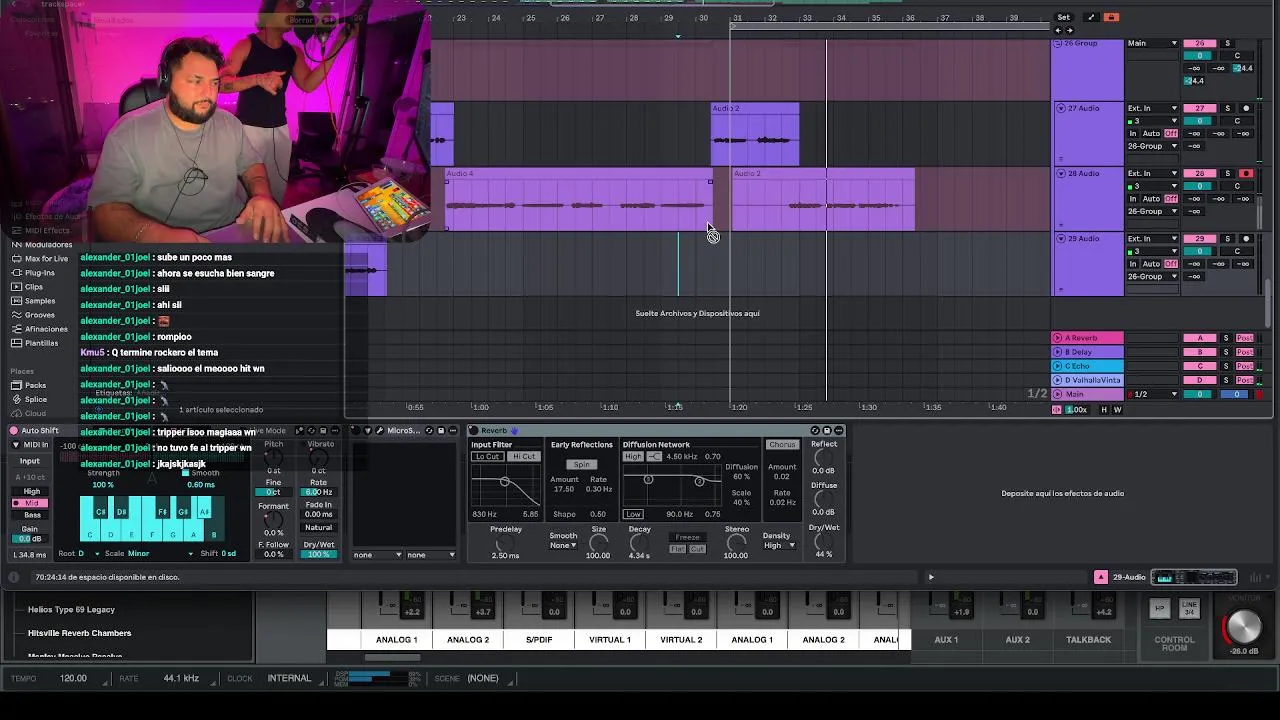
Task: Open Packs in Places section
Action: [35, 385]
